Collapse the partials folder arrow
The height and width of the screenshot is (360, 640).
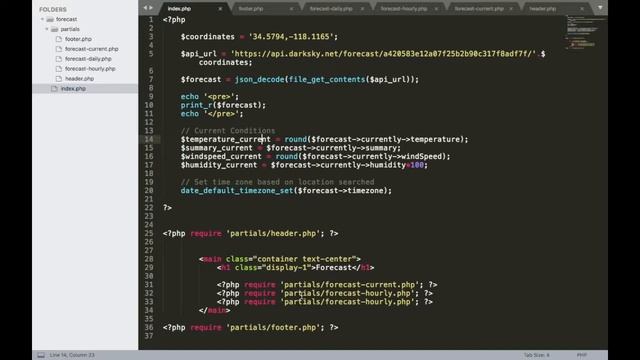pos(47,29)
